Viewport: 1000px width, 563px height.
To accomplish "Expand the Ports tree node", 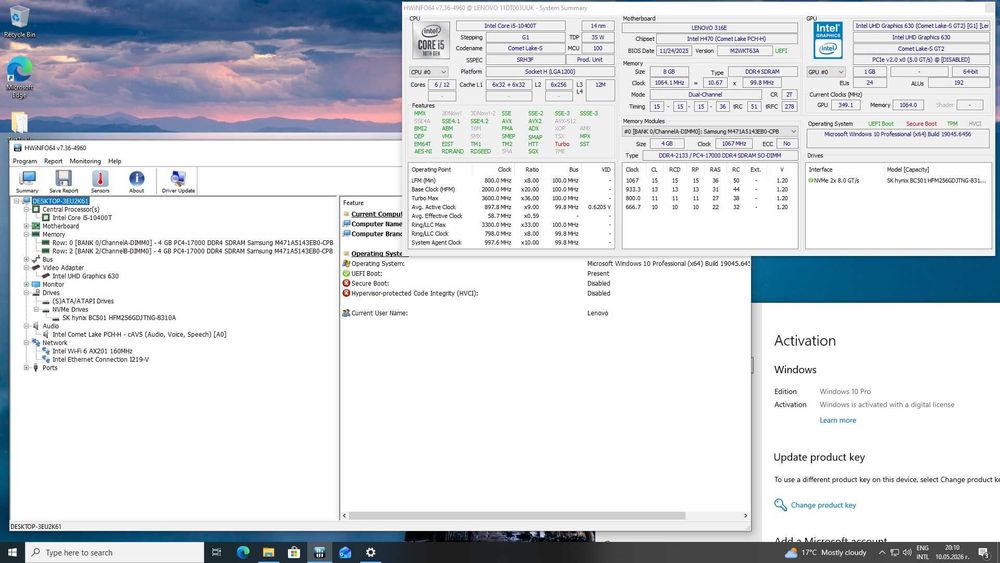I will [27, 367].
